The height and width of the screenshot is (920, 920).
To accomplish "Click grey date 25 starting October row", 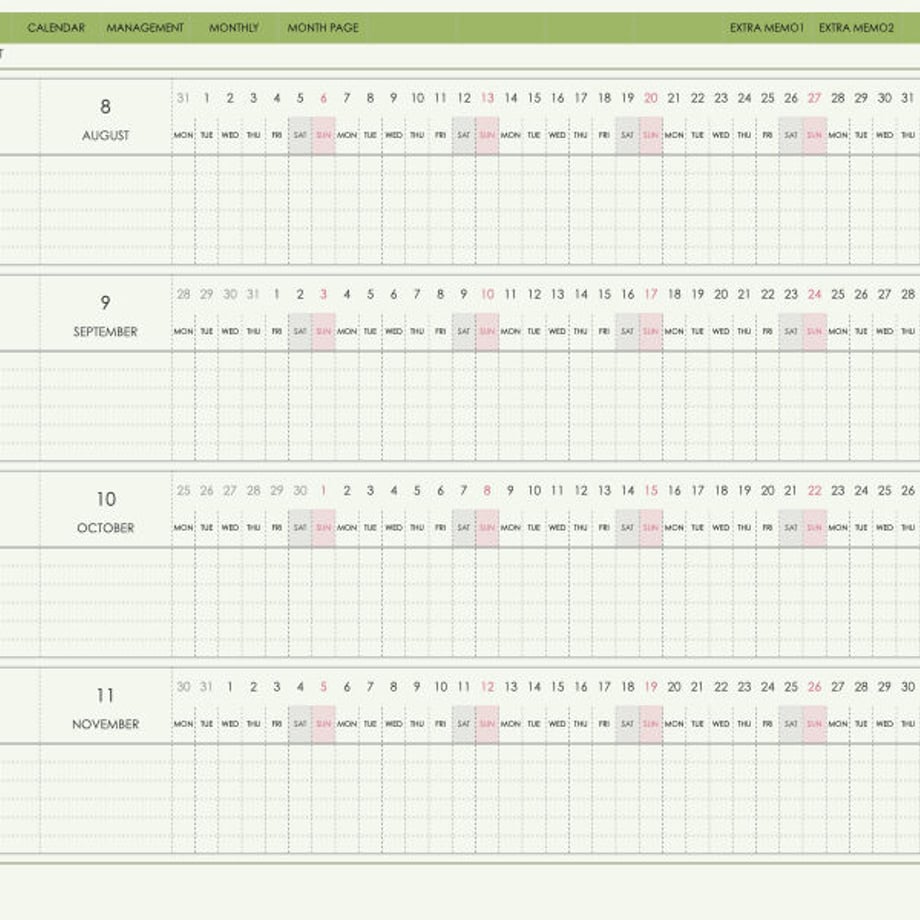I will [183, 491].
